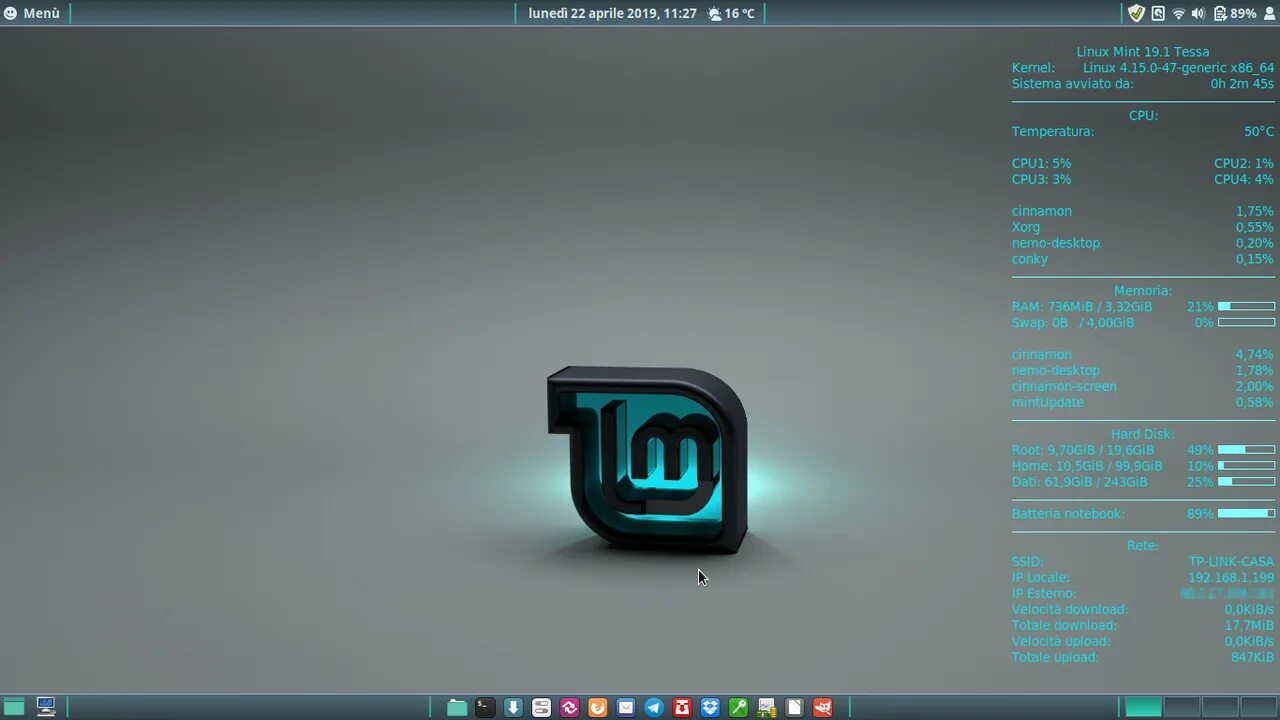Click the weather applet showing 16 °C
The image size is (1280, 720).
[x=731, y=13]
